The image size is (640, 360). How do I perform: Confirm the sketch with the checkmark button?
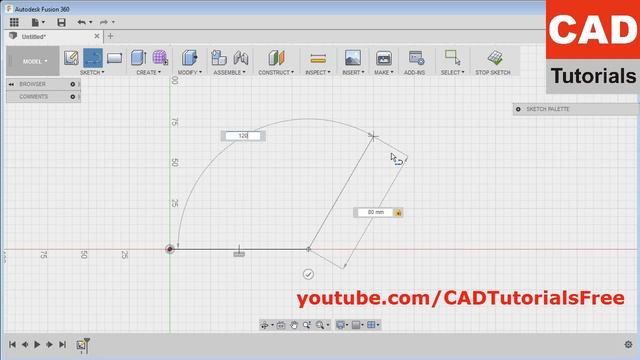[x=308, y=274]
